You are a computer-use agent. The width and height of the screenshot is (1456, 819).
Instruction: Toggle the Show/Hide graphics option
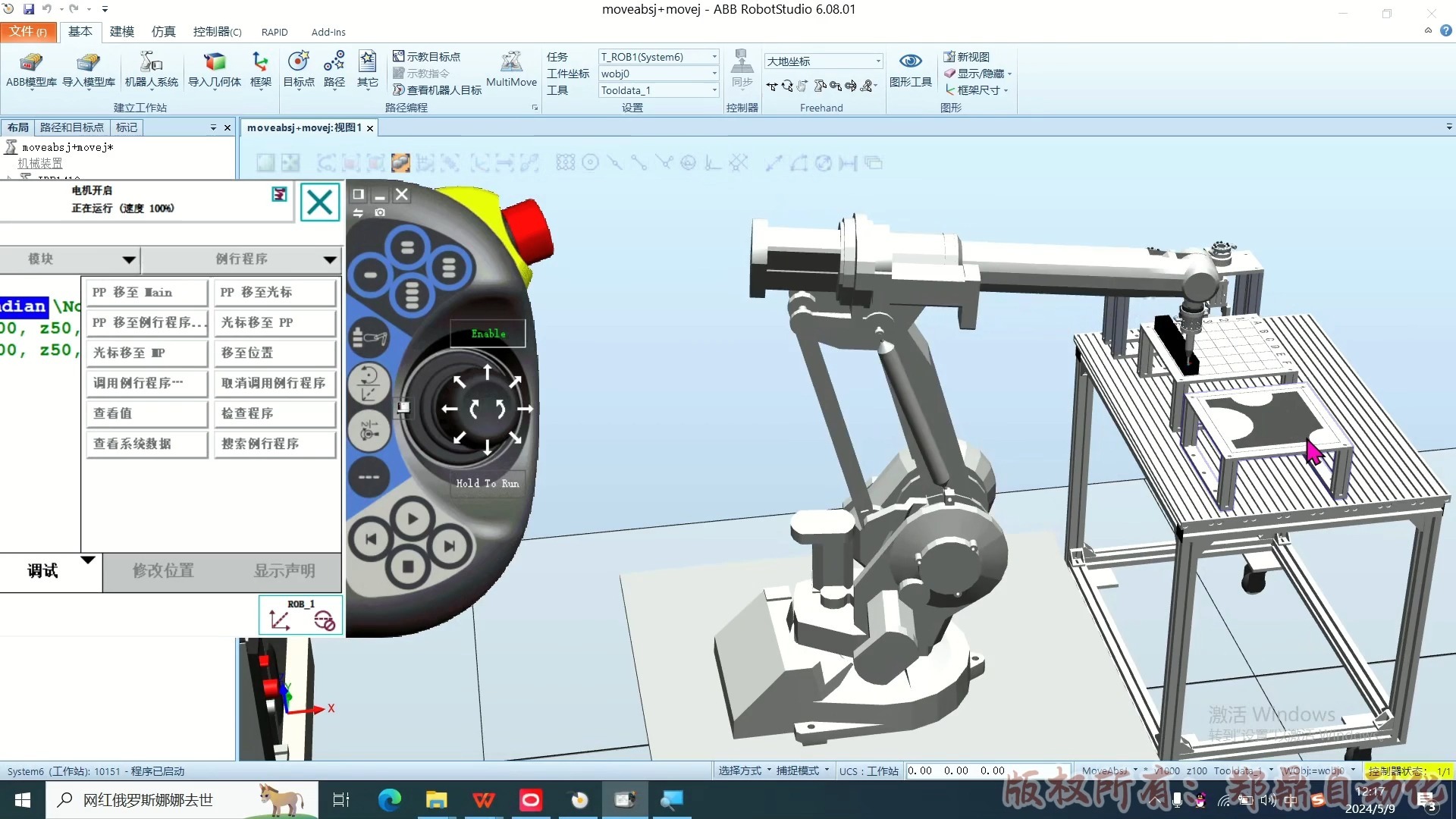click(977, 74)
